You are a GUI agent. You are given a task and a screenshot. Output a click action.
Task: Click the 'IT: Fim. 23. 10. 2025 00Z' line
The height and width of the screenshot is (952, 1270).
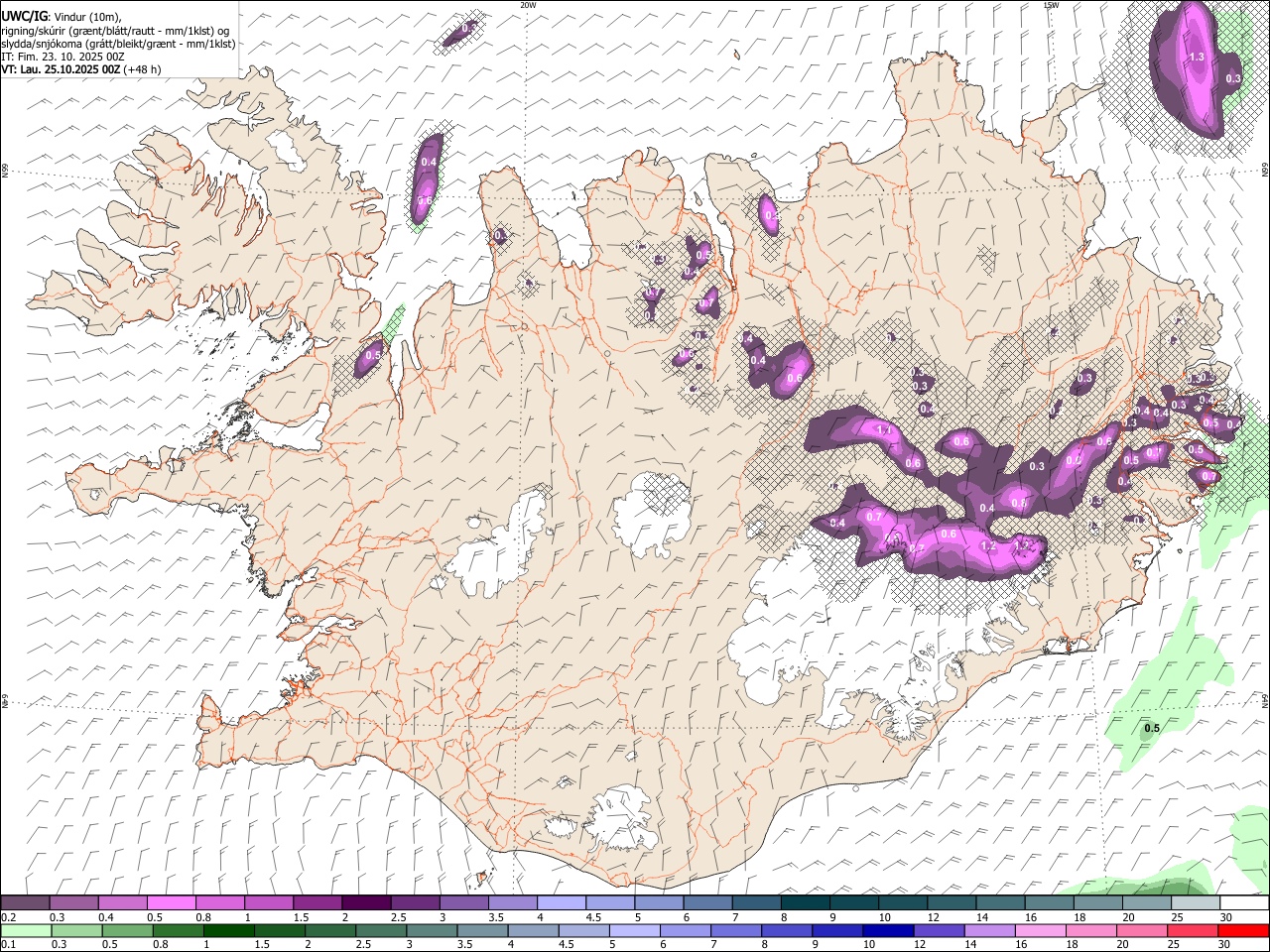click(63, 57)
